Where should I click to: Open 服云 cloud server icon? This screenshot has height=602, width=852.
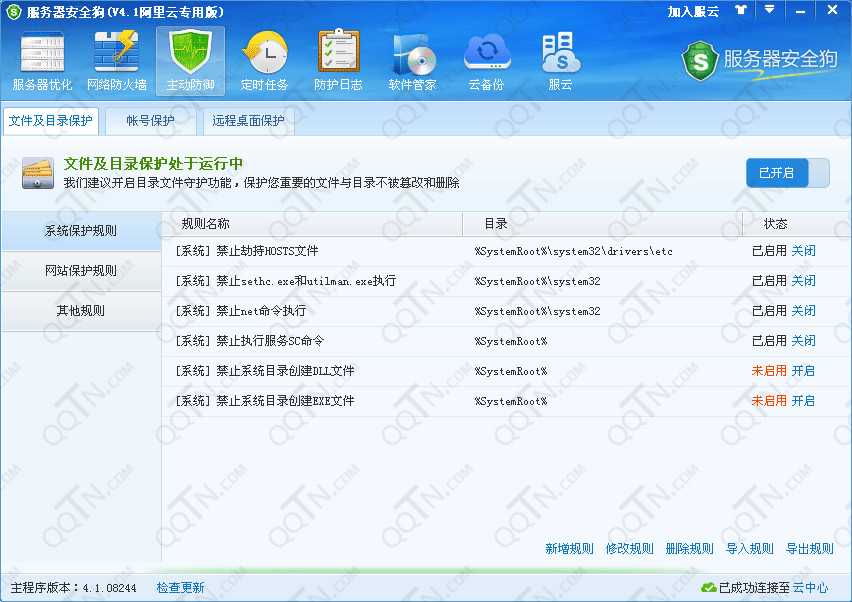point(560,61)
